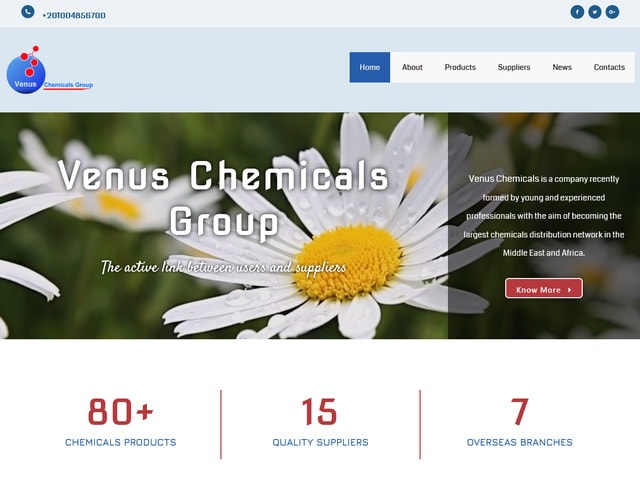Viewport: 640px width, 480px height.
Task: Click phone number +201004856700
Action: coord(74,16)
